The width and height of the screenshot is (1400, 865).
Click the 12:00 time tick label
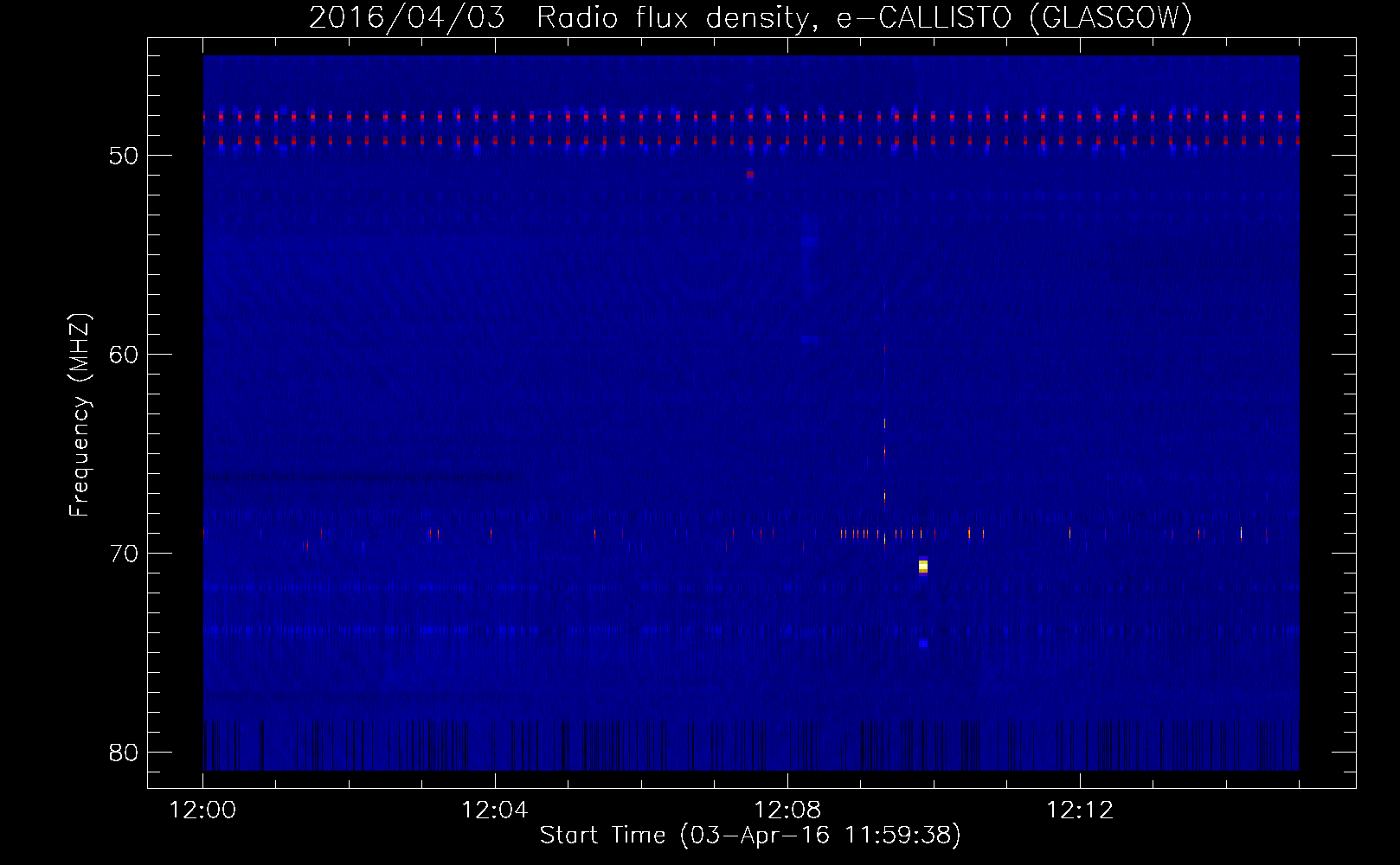202,810
